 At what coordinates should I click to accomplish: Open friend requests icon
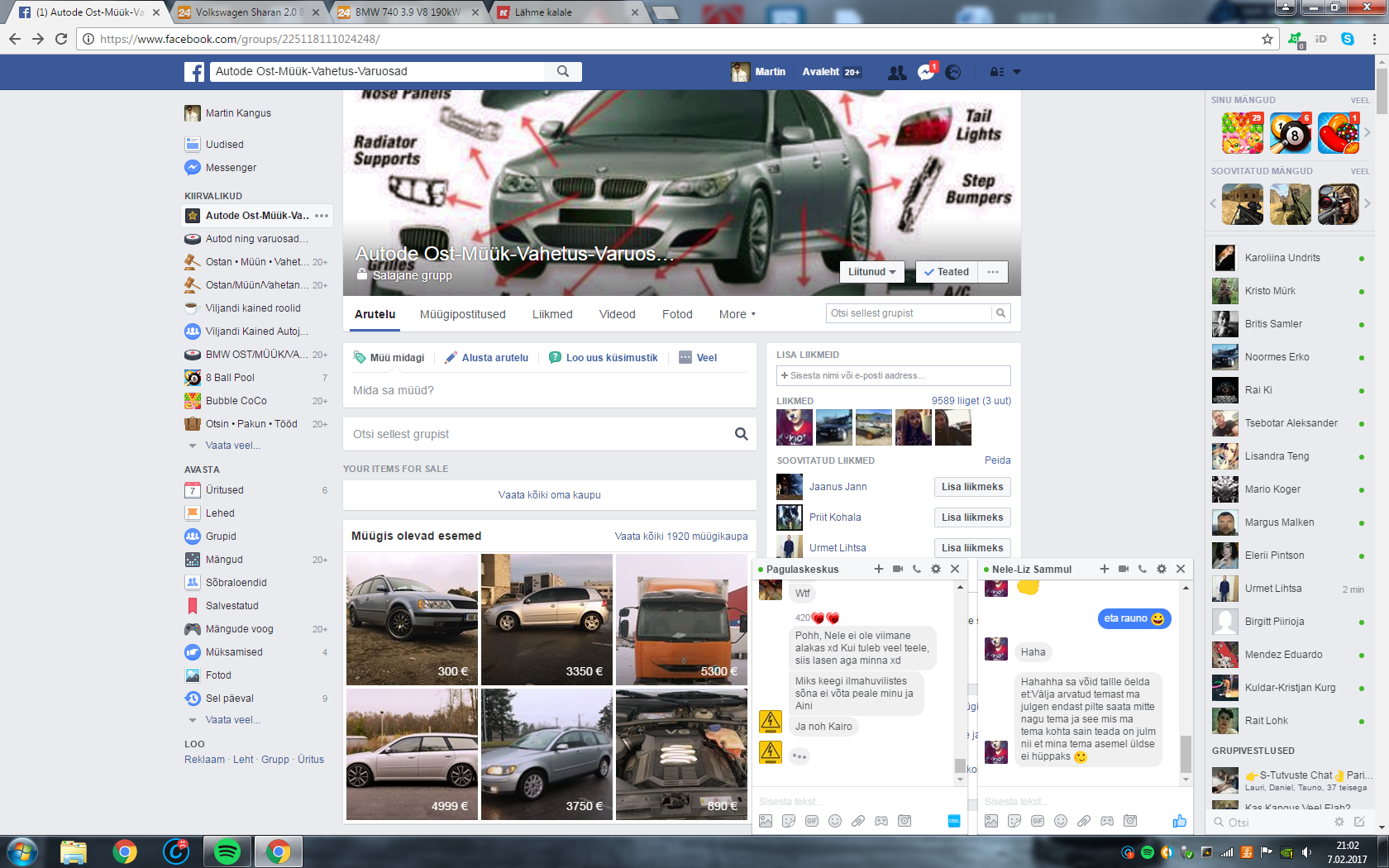897,73
